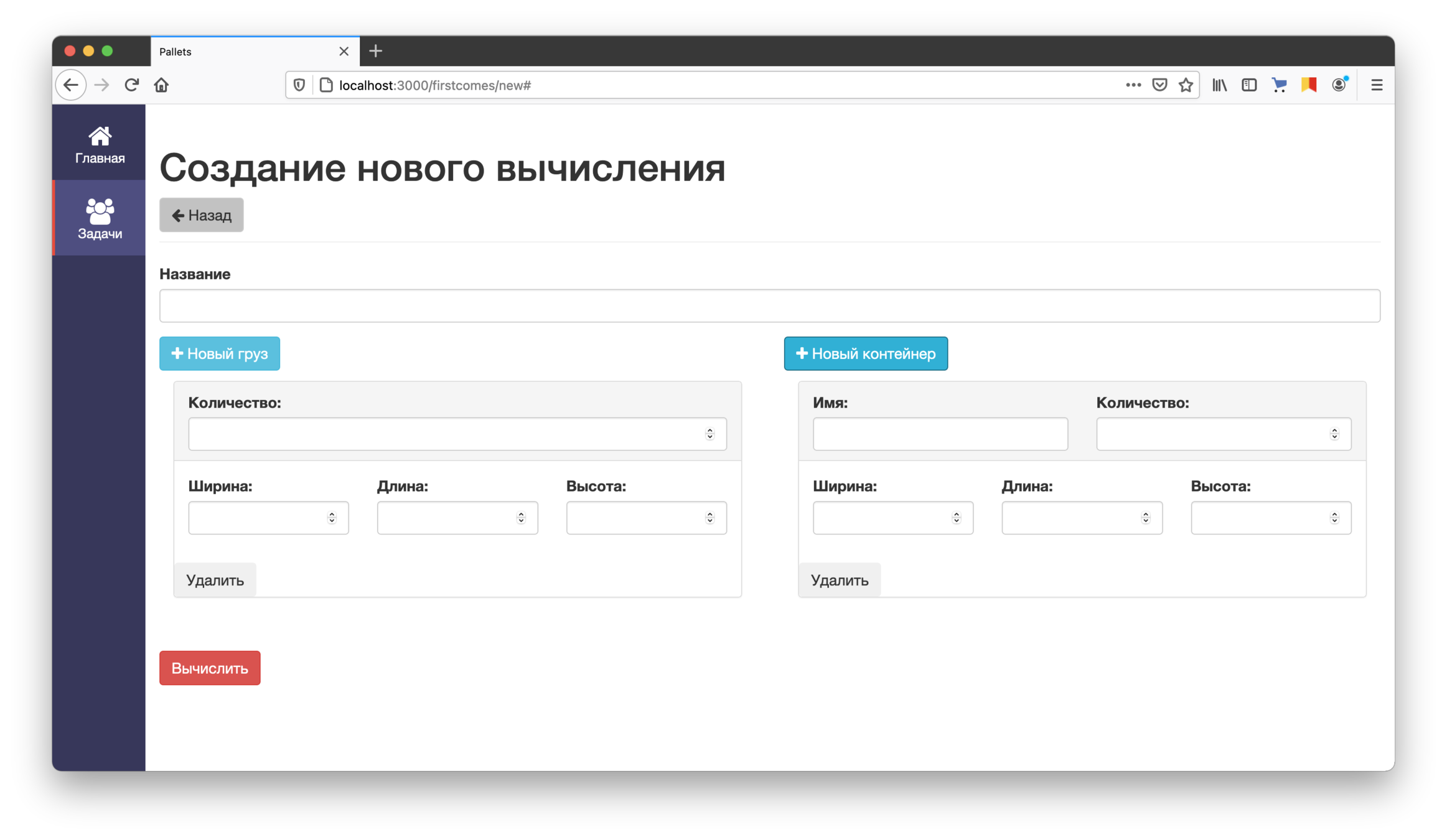
Task: Click the browser home icon
Action: 161,85
